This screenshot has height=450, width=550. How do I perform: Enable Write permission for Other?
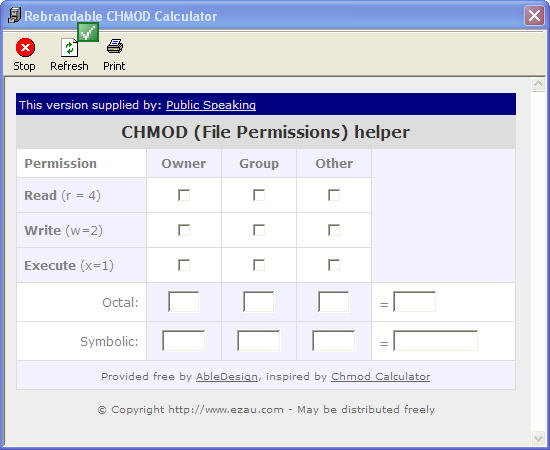pyautogui.click(x=334, y=230)
